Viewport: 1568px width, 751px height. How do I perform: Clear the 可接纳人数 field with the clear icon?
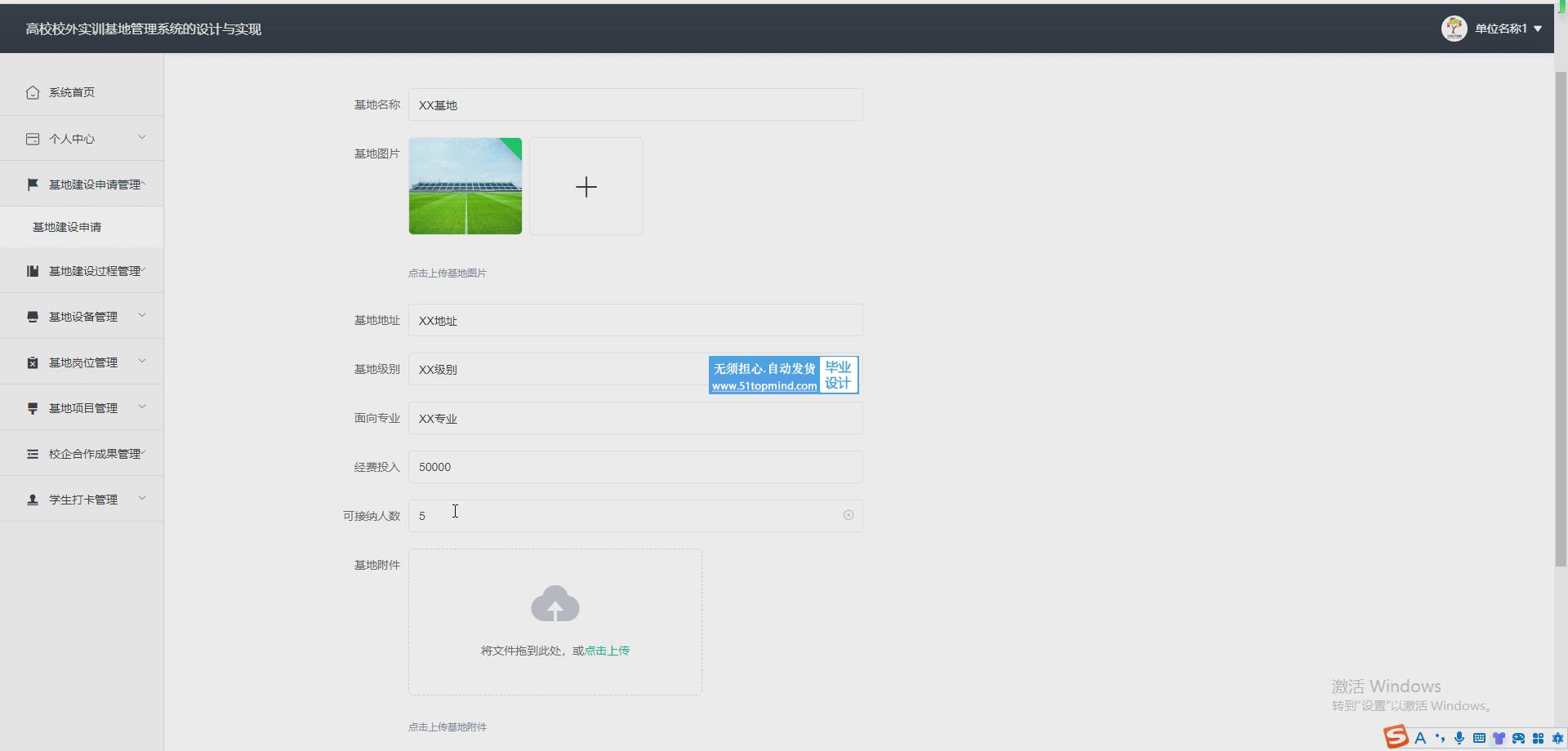click(849, 515)
